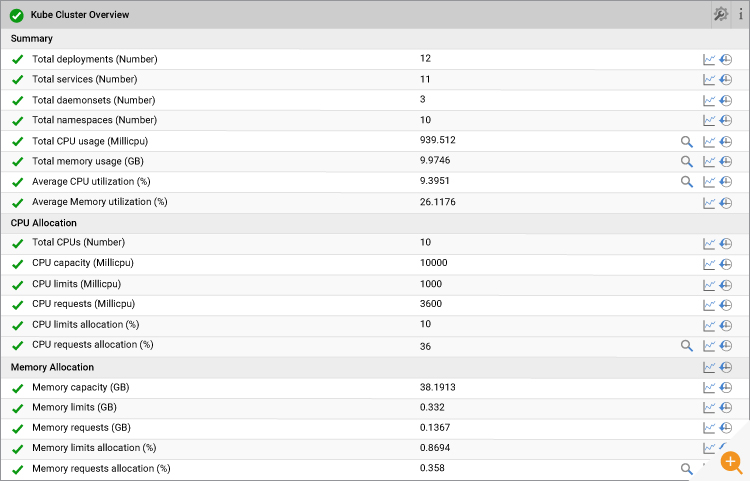Click magnifier icon for Total CPU usage

coord(686,142)
